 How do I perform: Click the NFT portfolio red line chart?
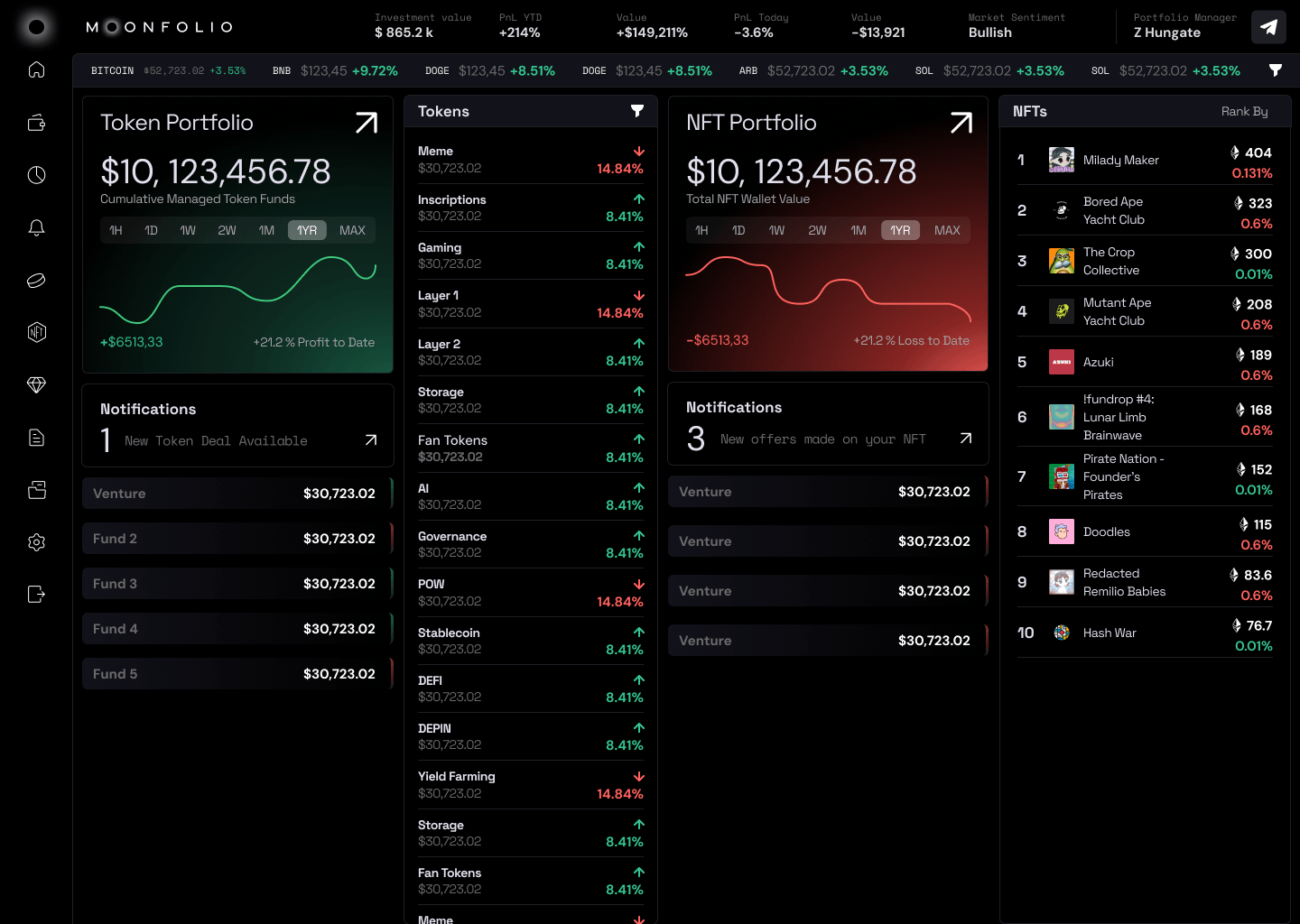pyautogui.click(x=828, y=287)
